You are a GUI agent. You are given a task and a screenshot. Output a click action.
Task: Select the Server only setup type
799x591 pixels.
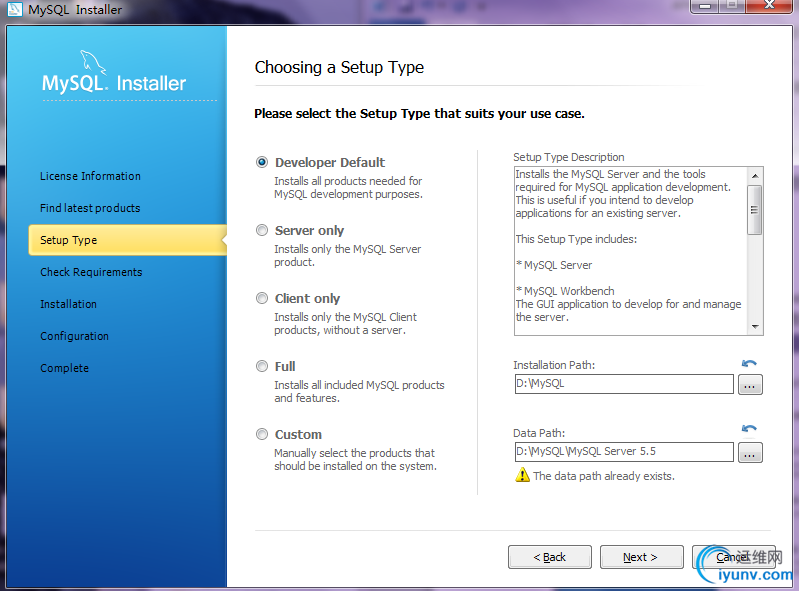[x=262, y=230]
